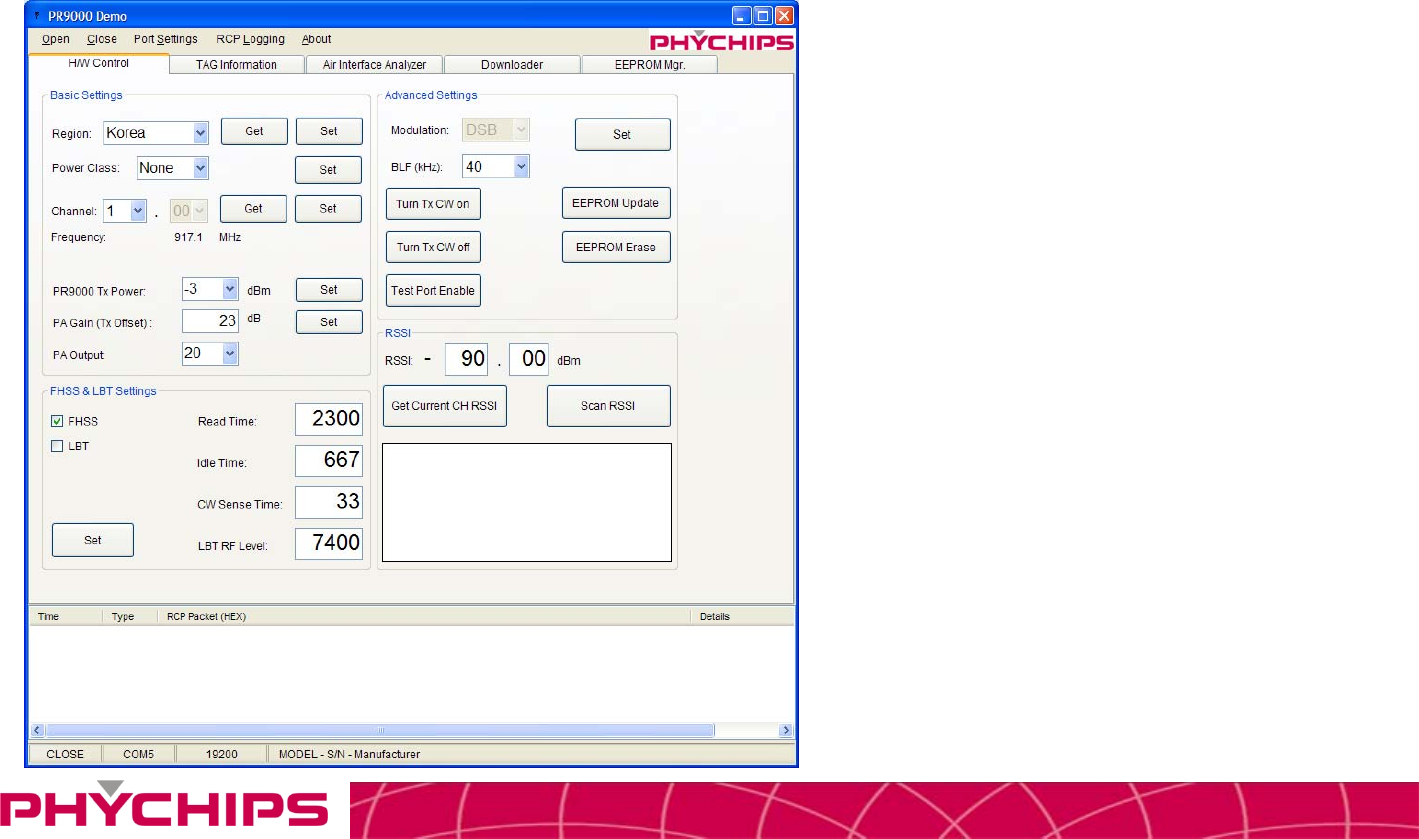Switch to the Air Interface Analyzer tab
Viewport: 1419px width, 839px height.
point(374,65)
